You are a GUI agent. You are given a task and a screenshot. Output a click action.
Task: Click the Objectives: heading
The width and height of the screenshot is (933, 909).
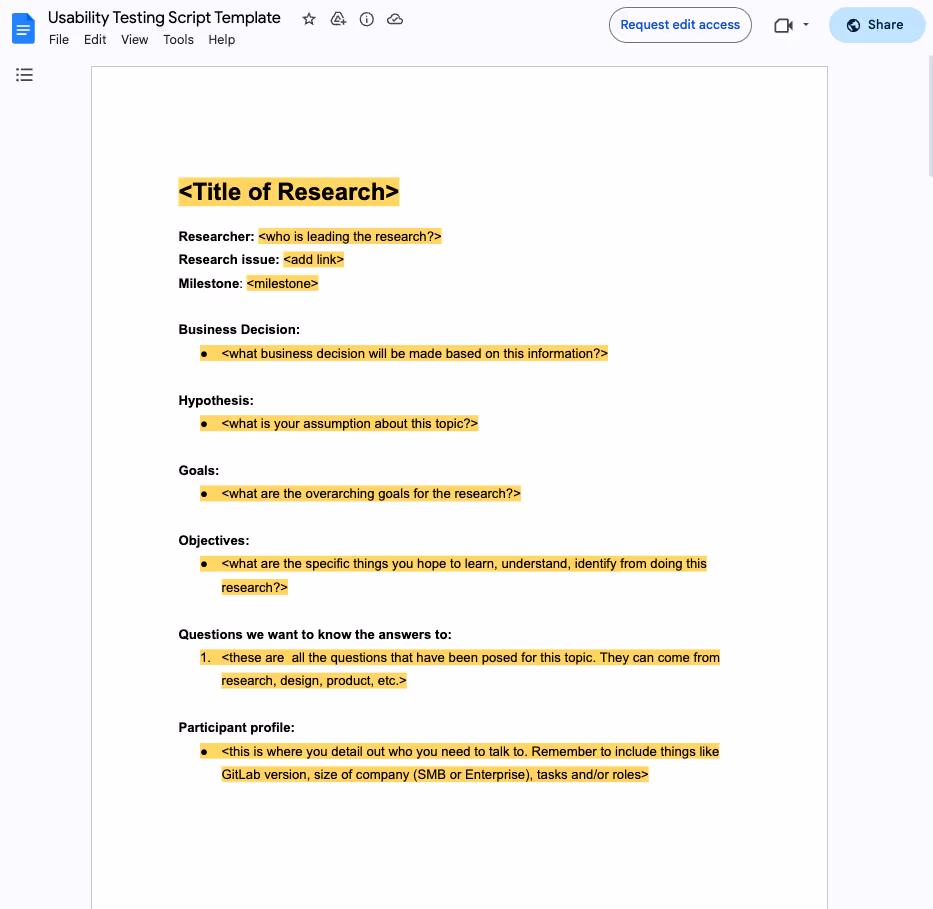coord(214,540)
